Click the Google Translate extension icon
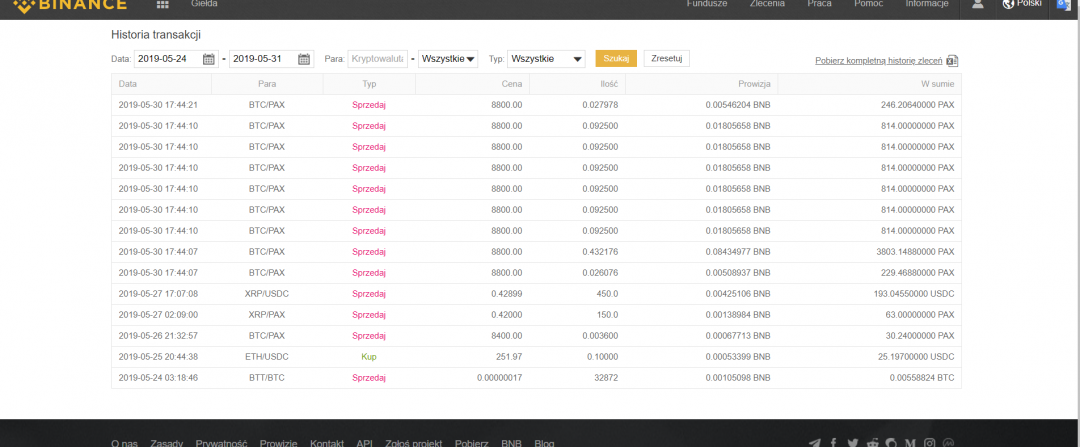Screen dimensions: 1080x447 pyautogui.click(x=1064, y=5)
